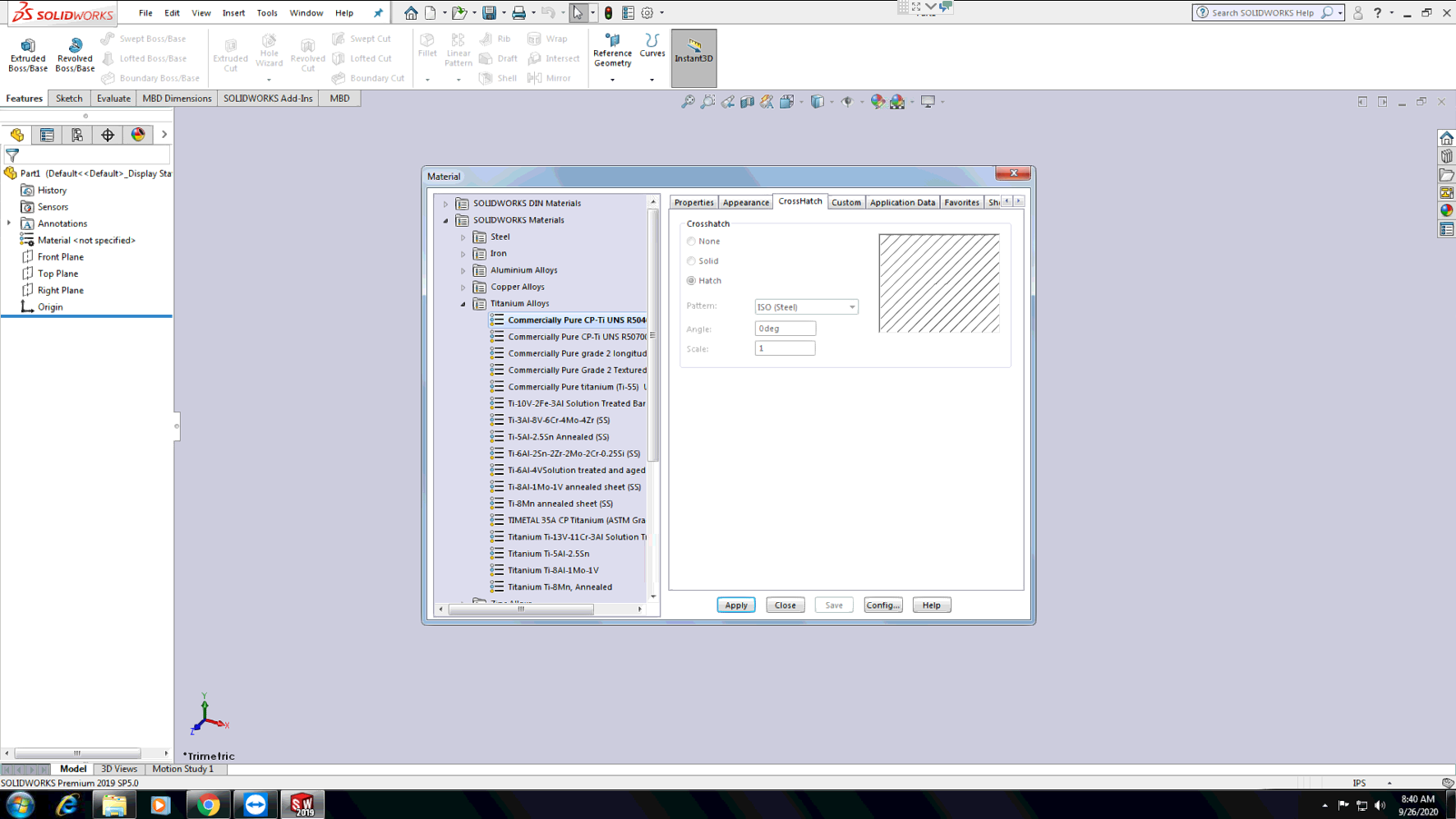Click the Zoom to Fit icon
This screenshot has width=1456, height=819.
point(689,102)
